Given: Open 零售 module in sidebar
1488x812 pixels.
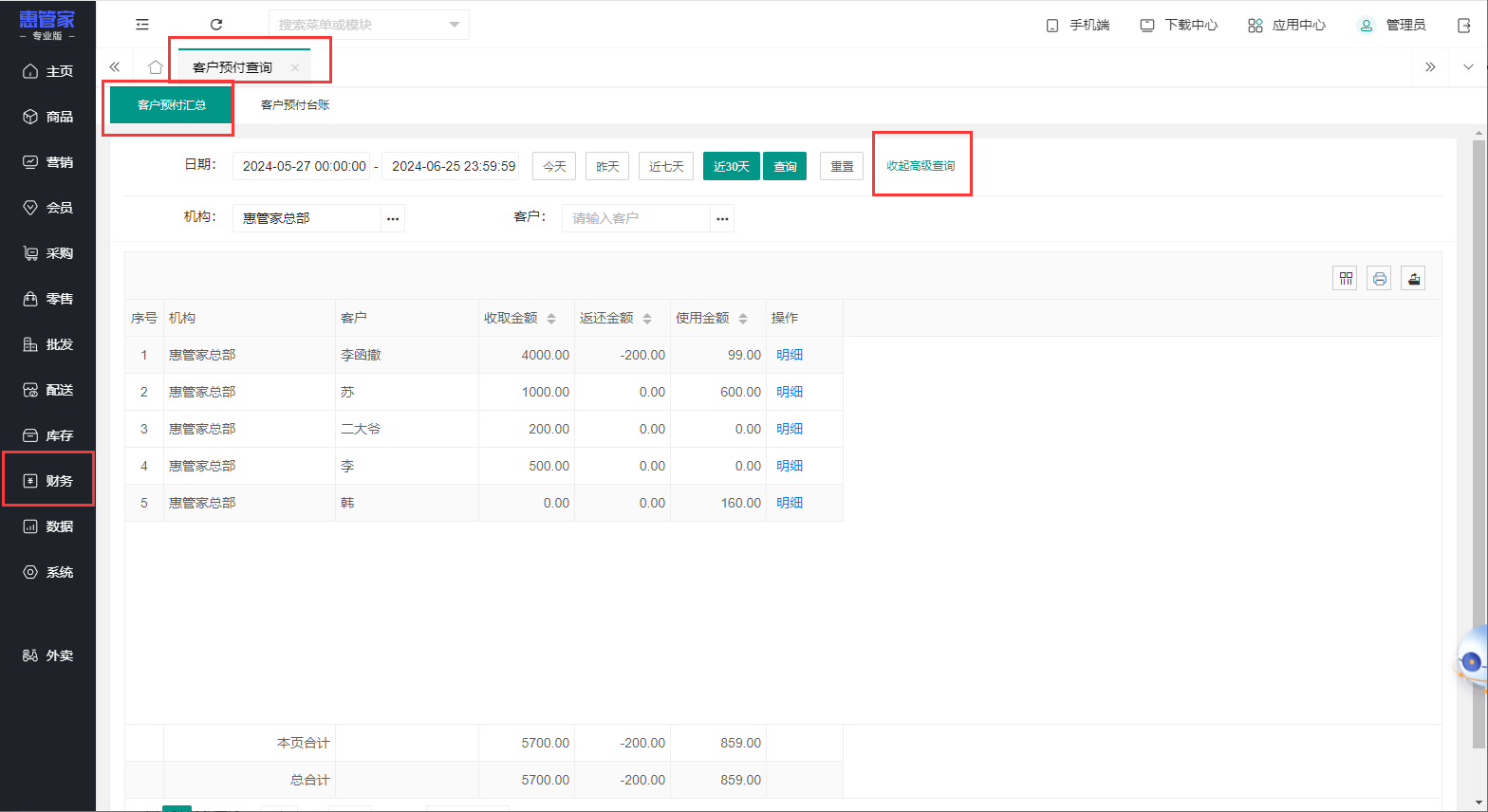Looking at the screenshot, I should click(47, 299).
